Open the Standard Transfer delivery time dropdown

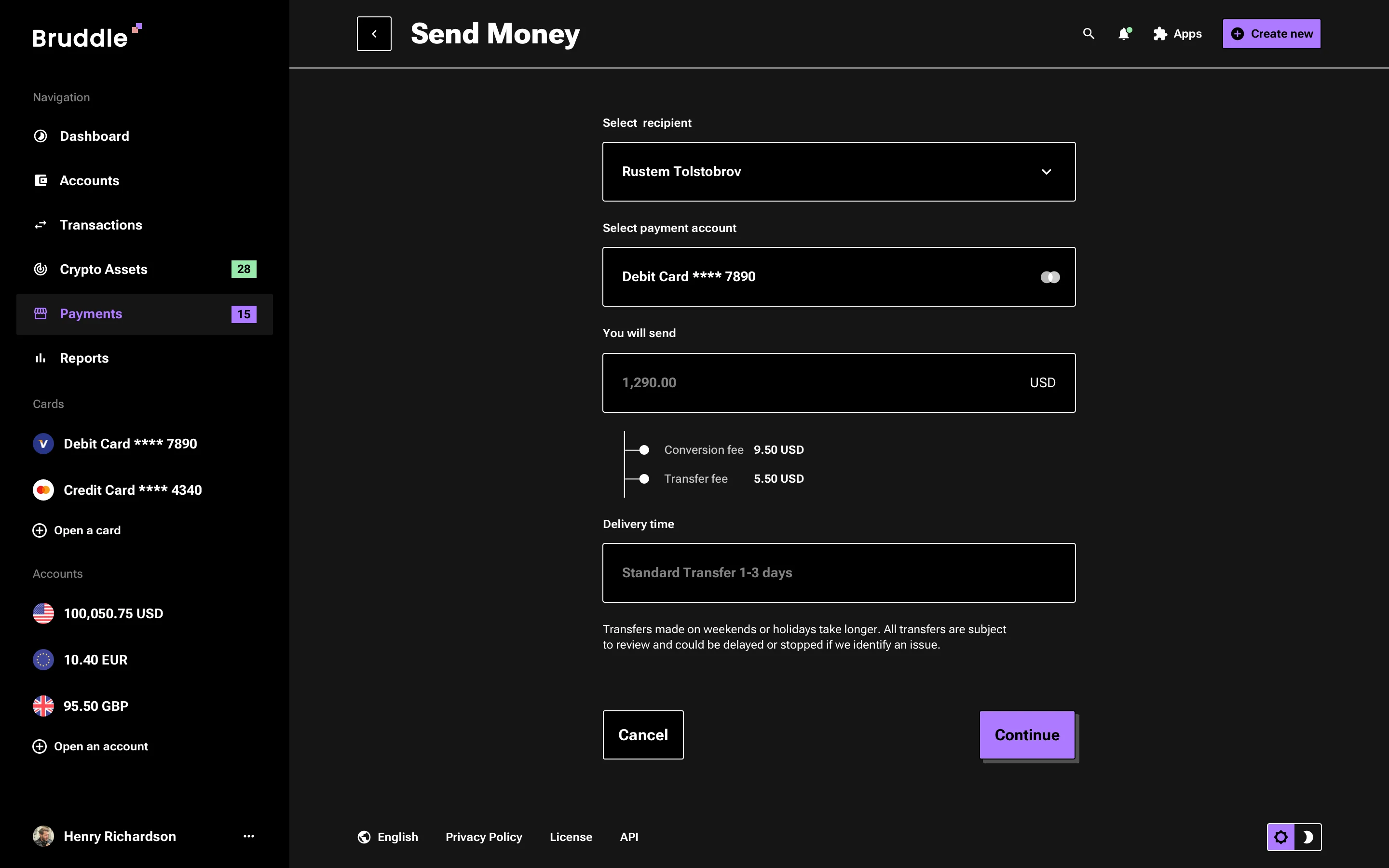[x=838, y=572]
